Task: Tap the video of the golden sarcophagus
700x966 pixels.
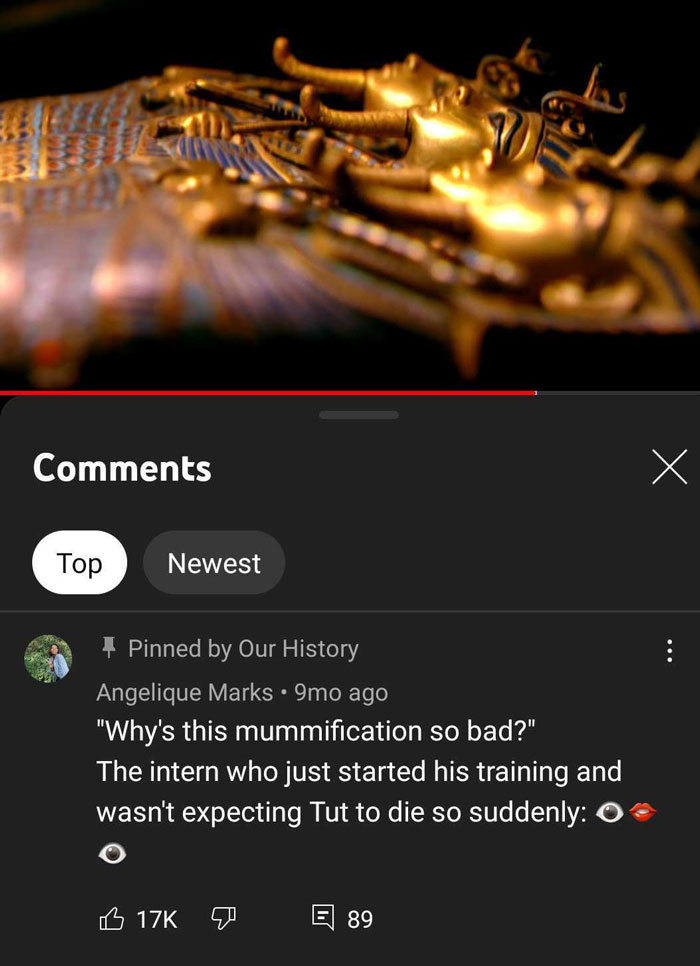Action: (350, 195)
